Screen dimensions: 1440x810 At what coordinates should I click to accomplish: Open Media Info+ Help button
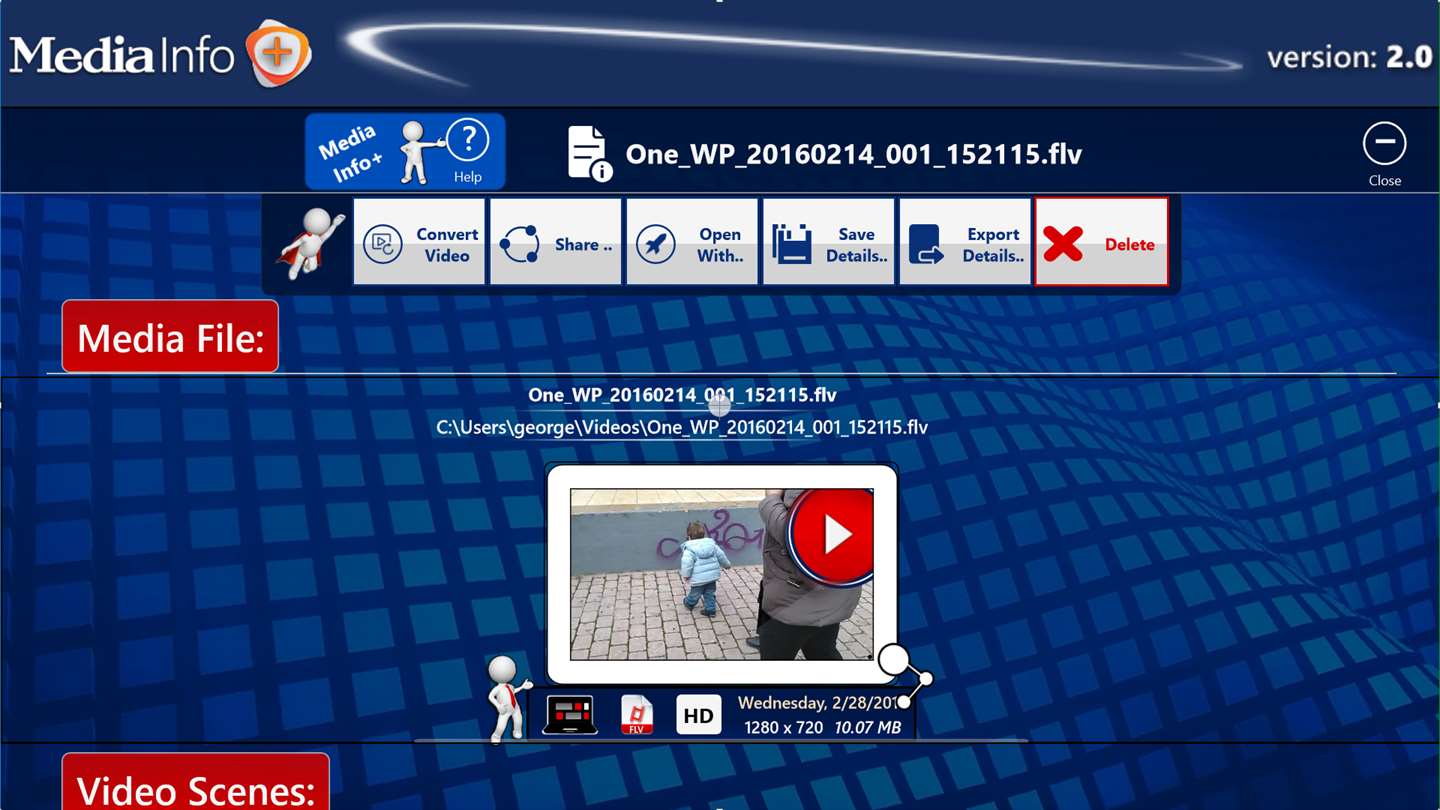point(405,151)
